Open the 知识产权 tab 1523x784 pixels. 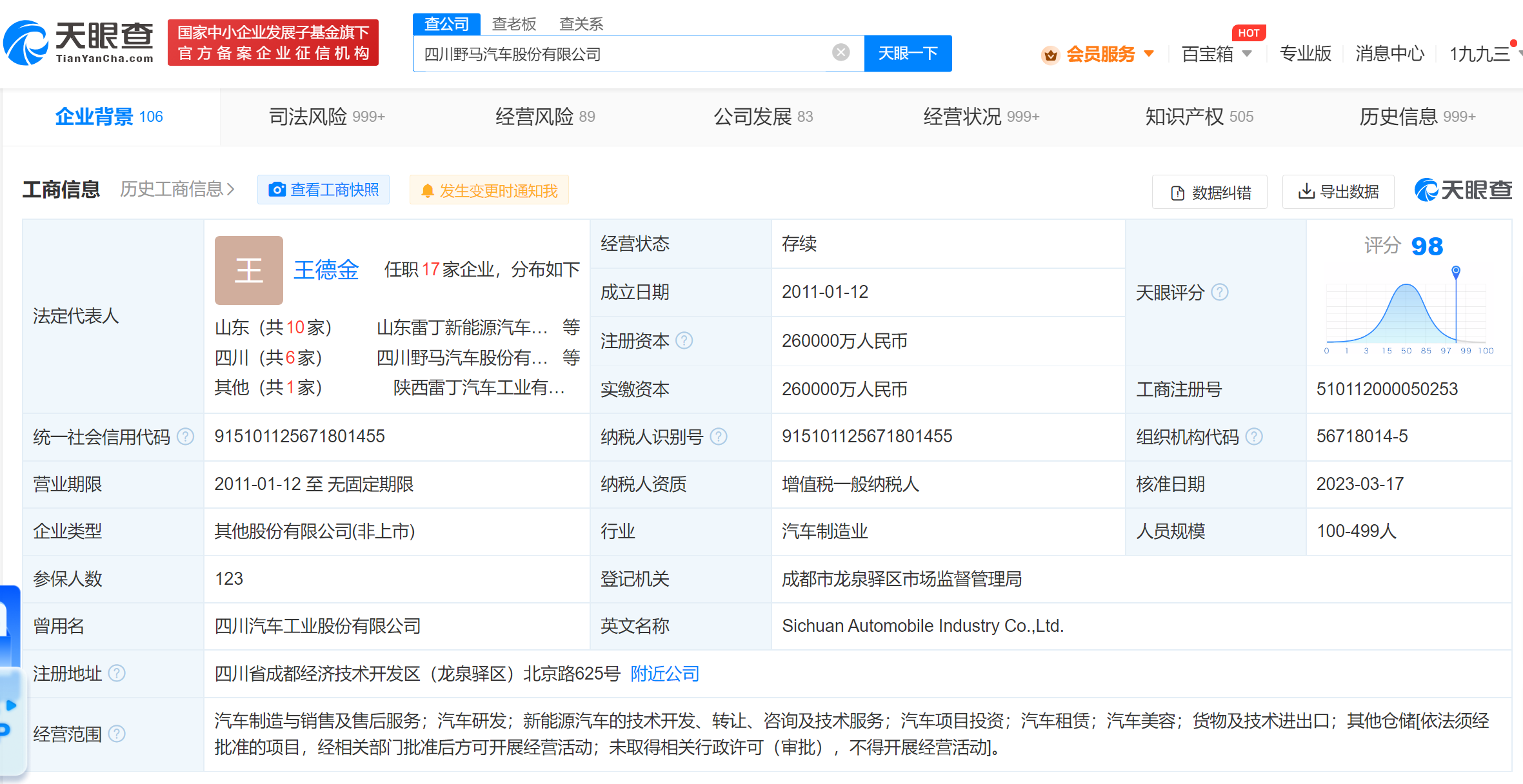pos(1199,117)
